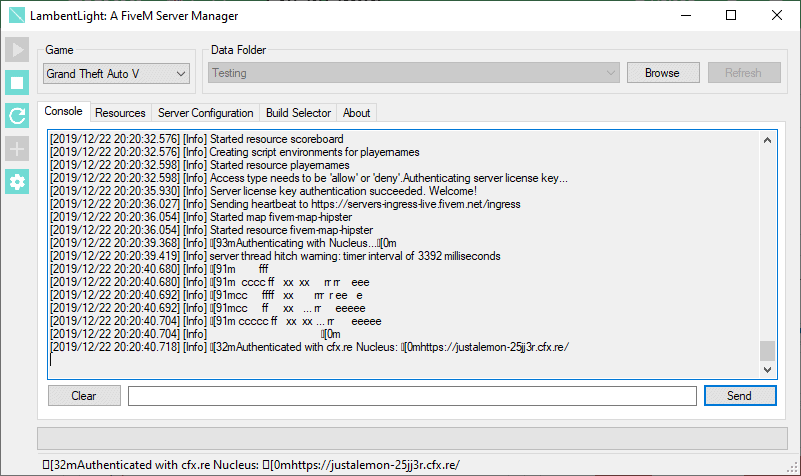Close the LambentLight window
The width and height of the screenshot is (801, 476).
[777, 15]
